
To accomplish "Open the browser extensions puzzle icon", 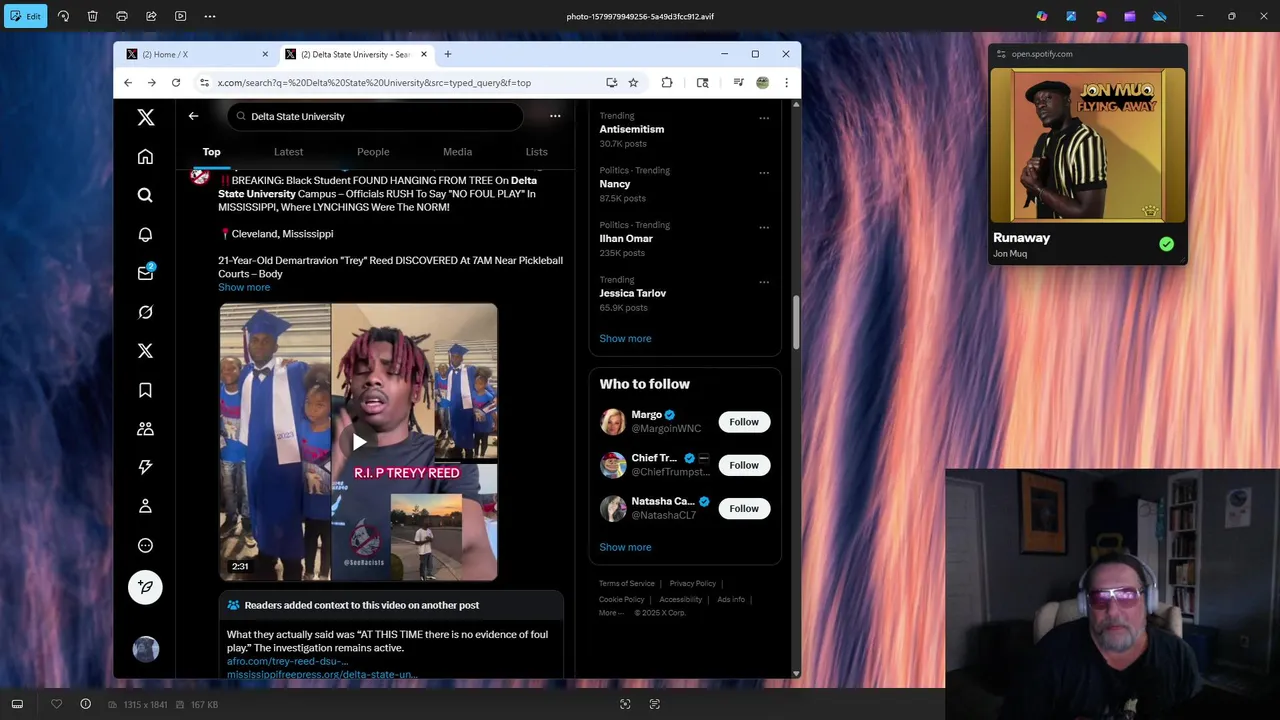I will click(667, 83).
